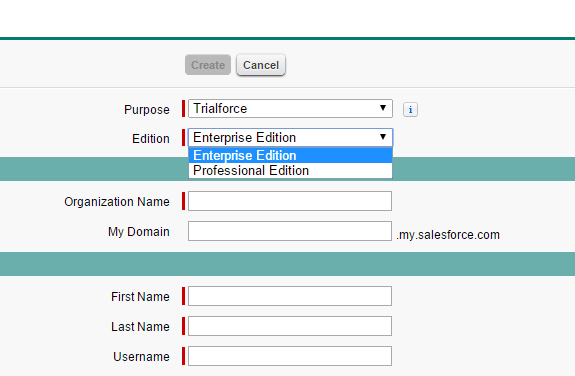The width and height of the screenshot is (575, 376).
Task: Cancel the org creation form
Action: click(x=261, y=65)
